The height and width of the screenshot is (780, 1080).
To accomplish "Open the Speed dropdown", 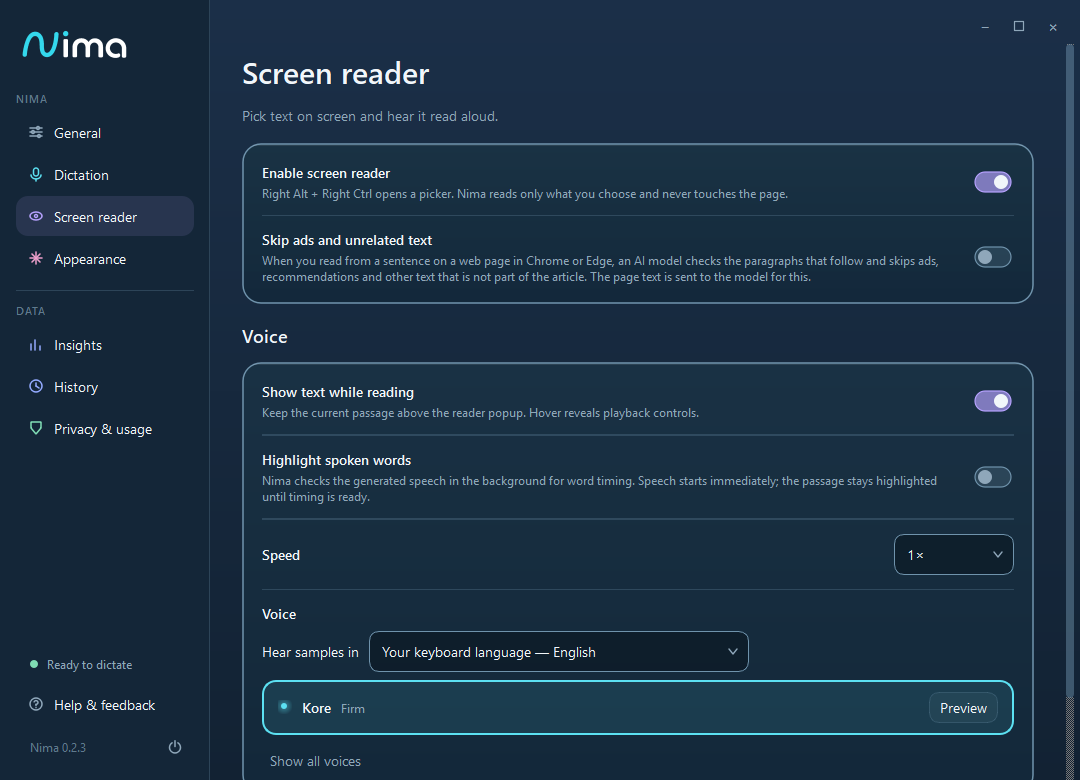I will tap(953, 555).
